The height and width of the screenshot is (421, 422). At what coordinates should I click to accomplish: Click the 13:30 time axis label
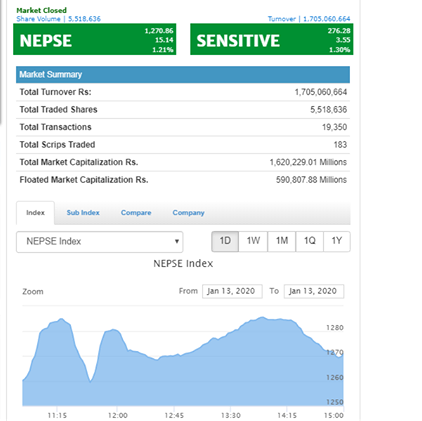231,416
